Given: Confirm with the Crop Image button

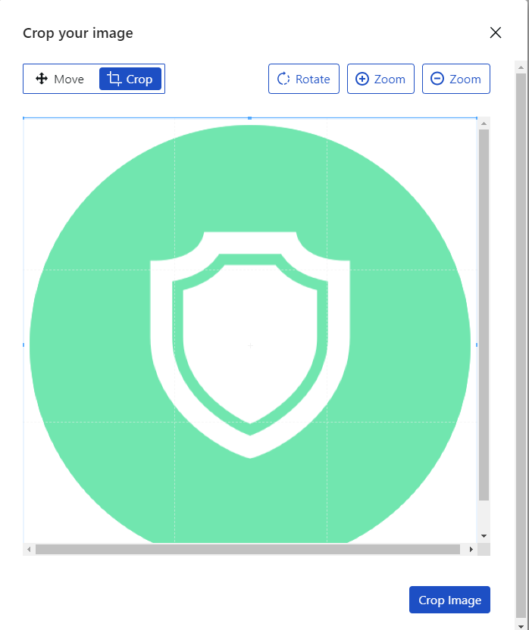Looking at the screenshot, I should pyautogui.click(x=449, y=599).
